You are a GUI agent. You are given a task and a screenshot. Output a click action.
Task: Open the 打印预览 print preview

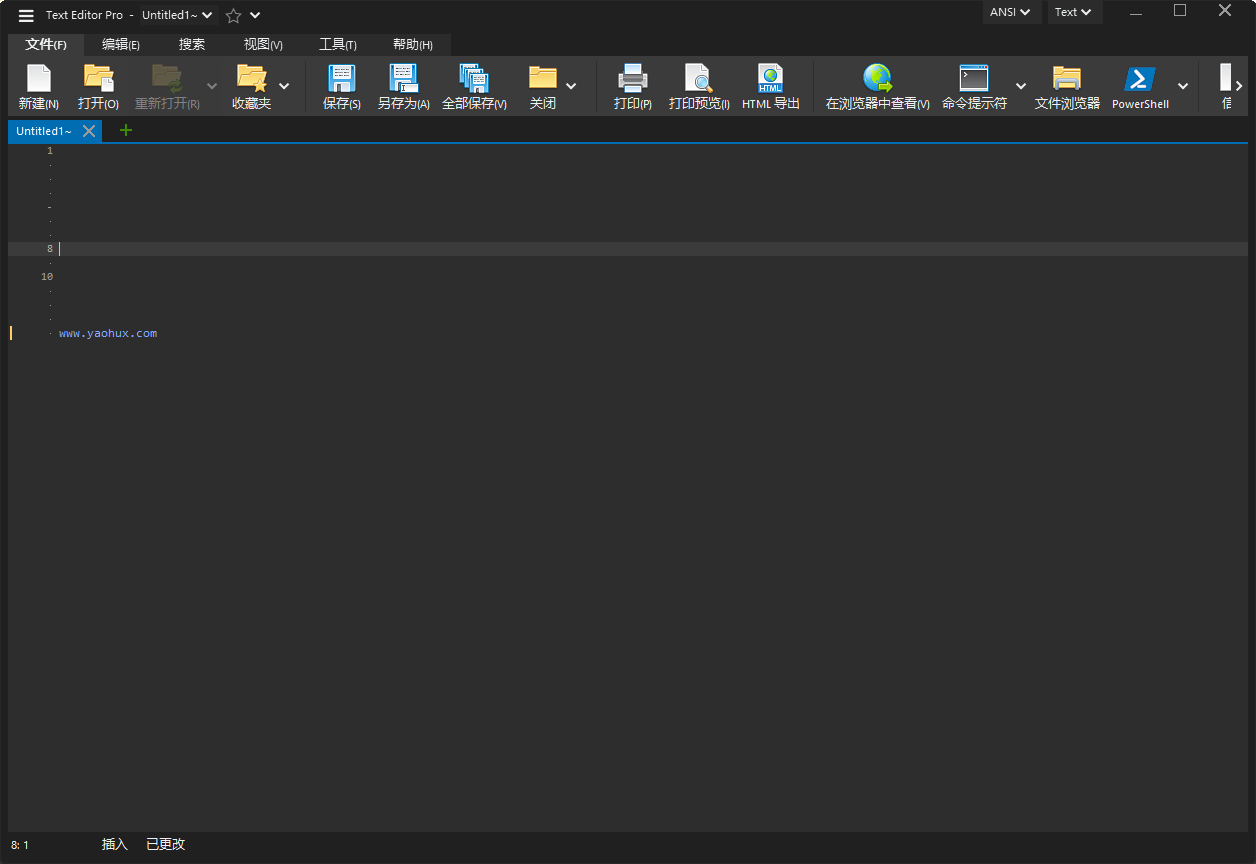coord(698,86)
